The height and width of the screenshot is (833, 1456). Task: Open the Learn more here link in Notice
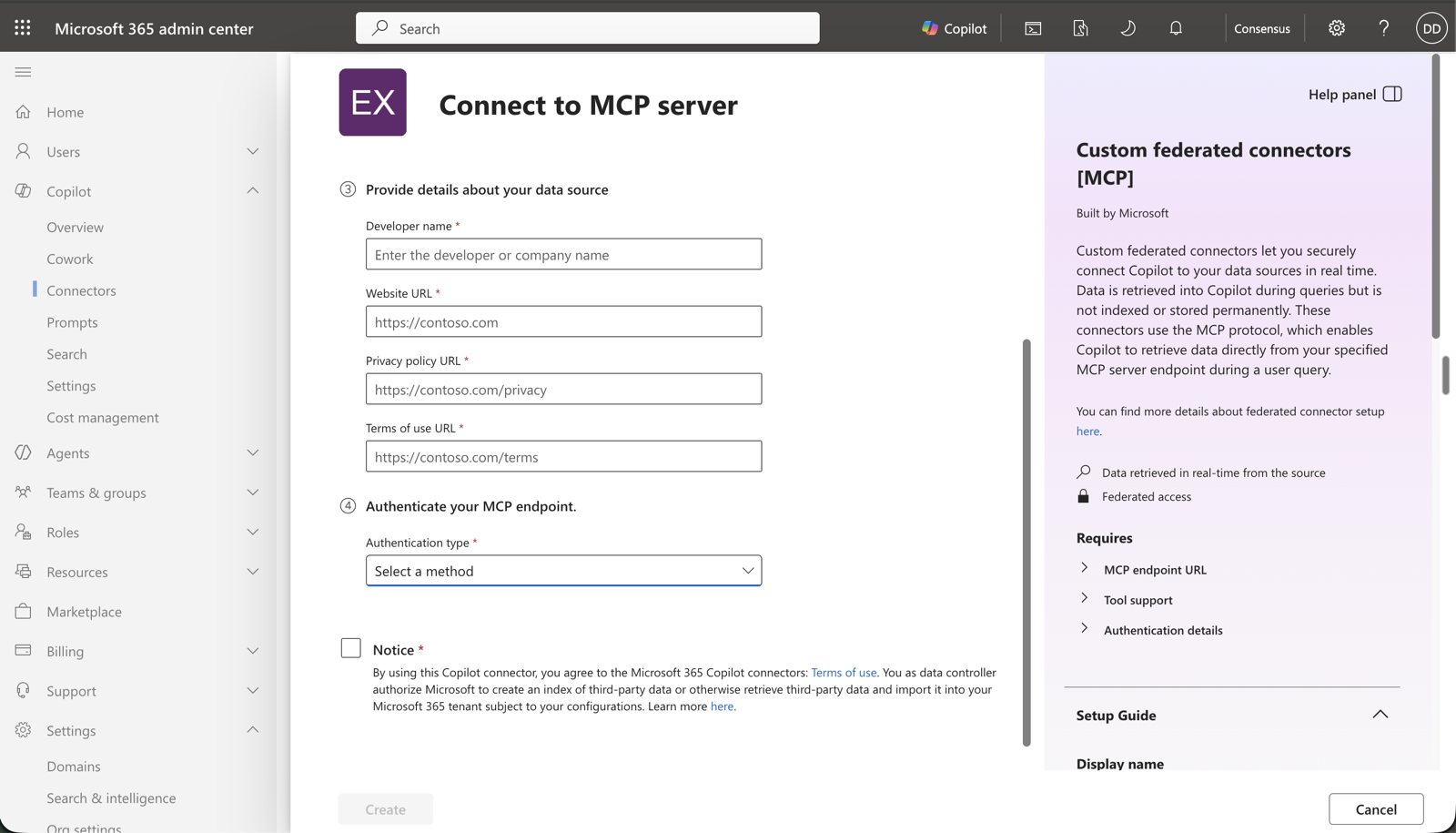(x=722, y=706)
